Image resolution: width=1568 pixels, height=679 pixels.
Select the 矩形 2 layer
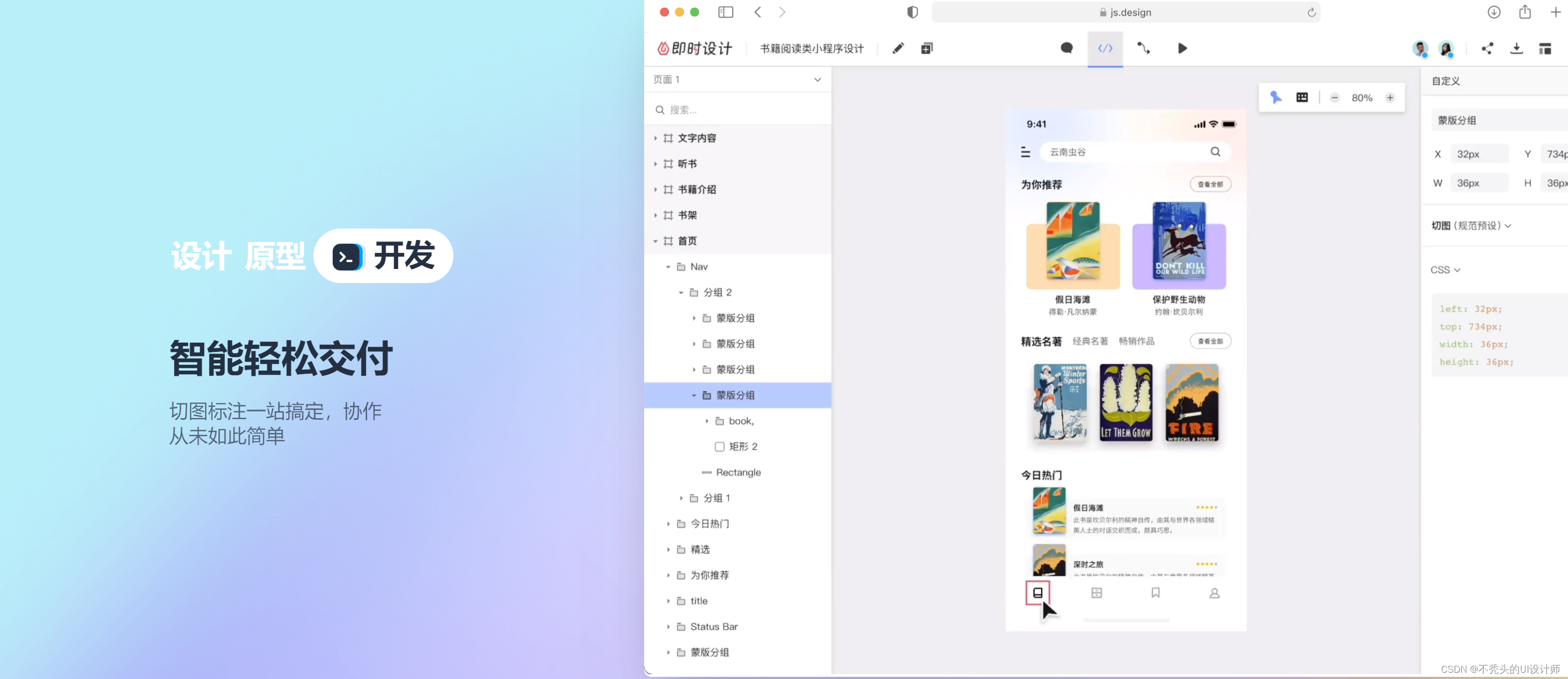743,446
